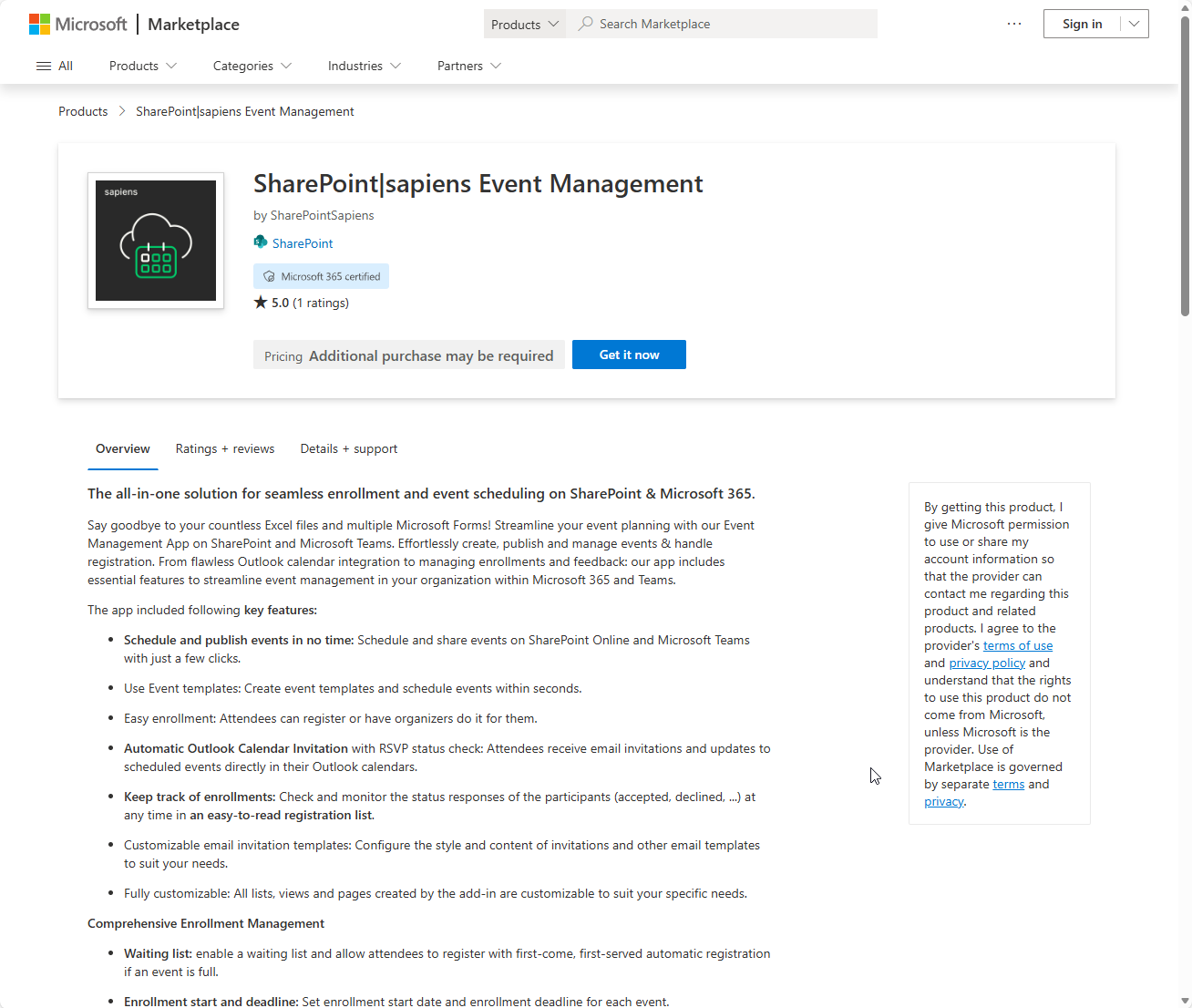Open the provider's terms of use link
The image size is (1192, 1008).
coord(1017,645)
